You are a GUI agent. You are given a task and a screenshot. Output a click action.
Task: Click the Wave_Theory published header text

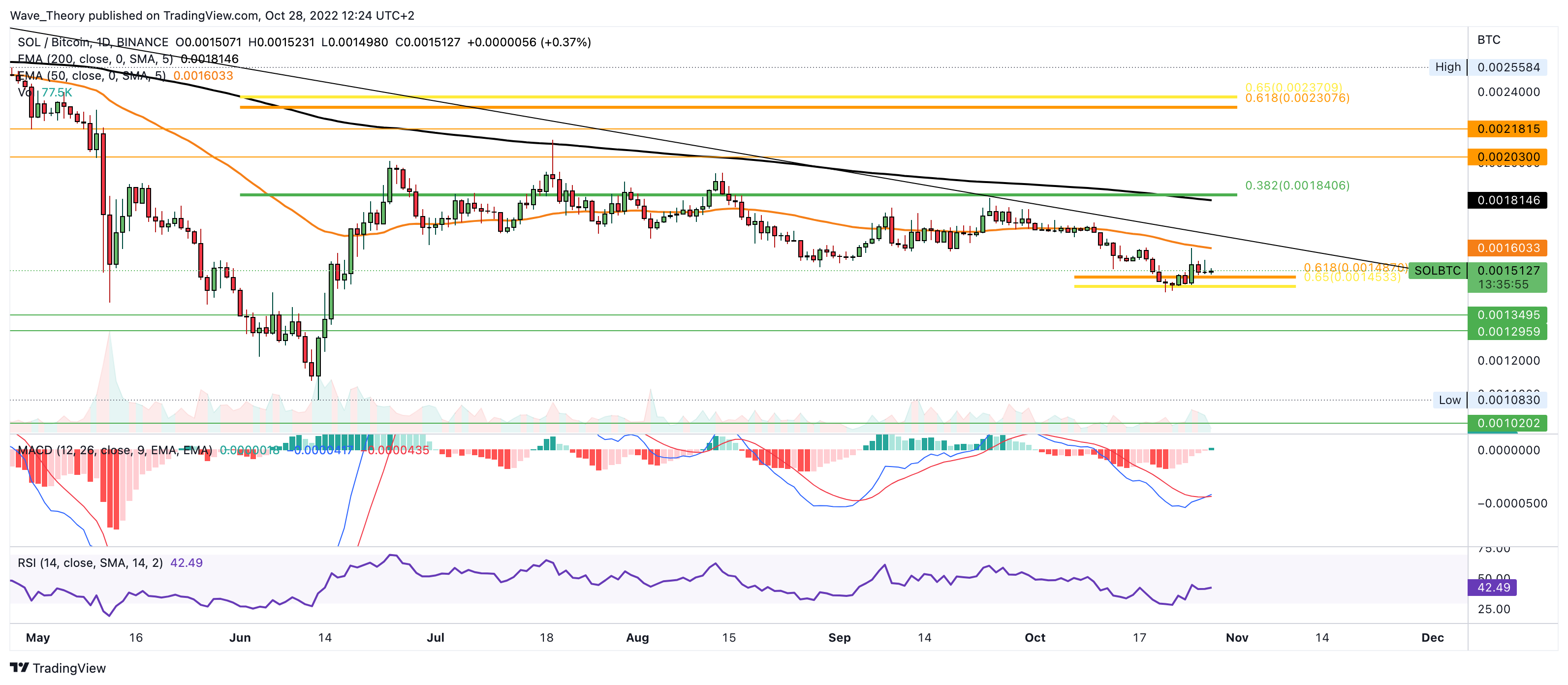coord(212,15)
